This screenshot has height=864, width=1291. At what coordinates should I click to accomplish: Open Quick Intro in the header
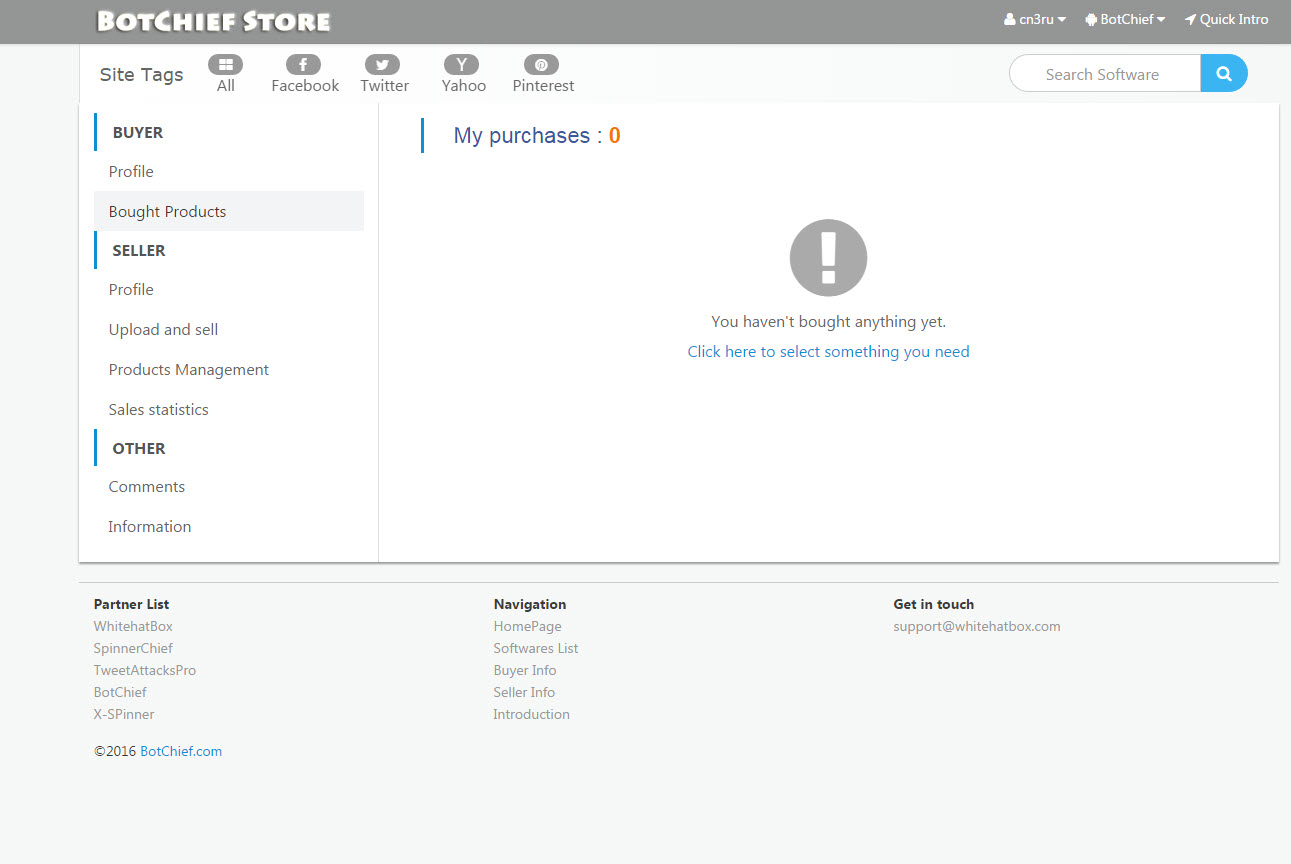(x=1226, y=20)
